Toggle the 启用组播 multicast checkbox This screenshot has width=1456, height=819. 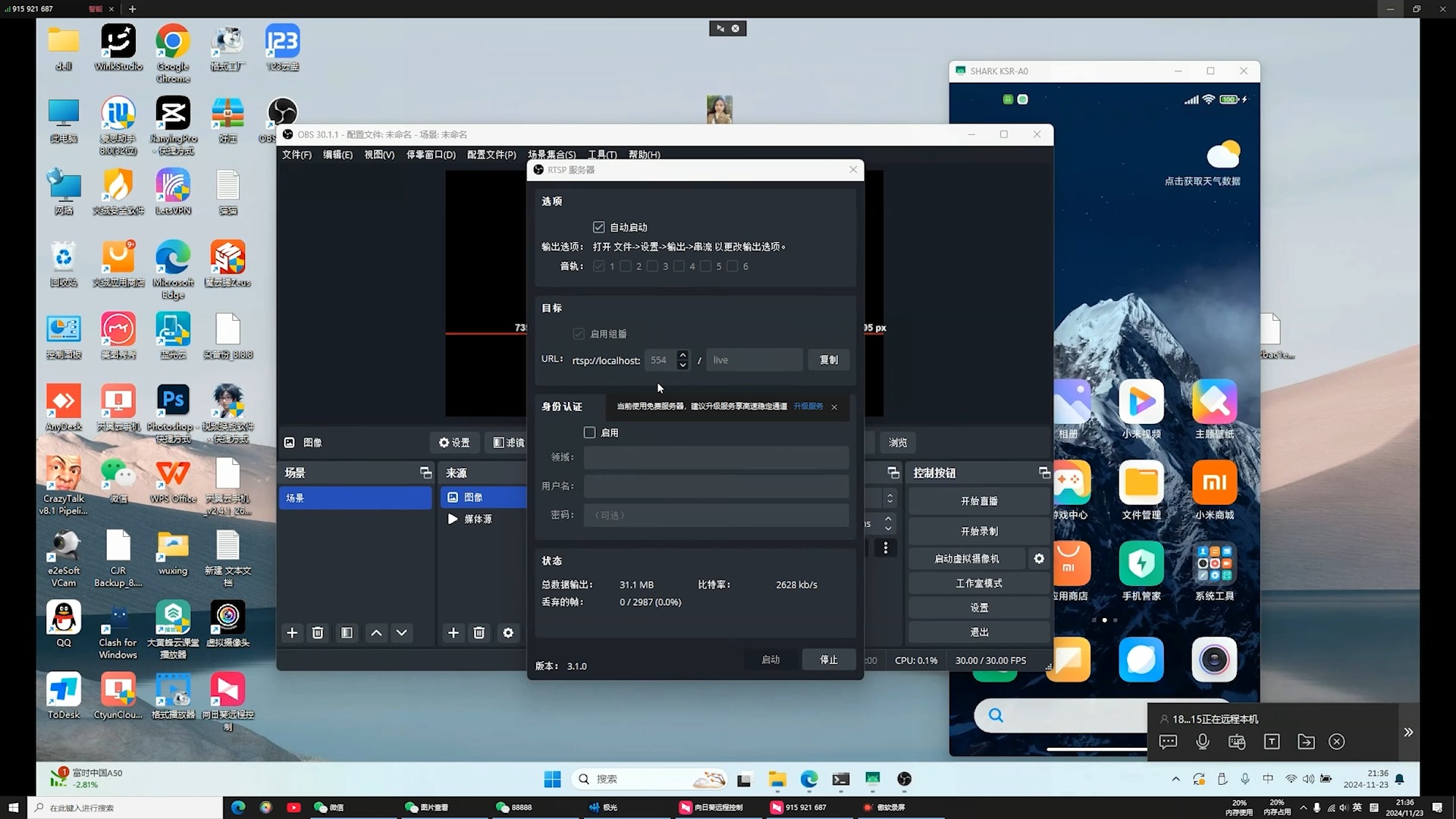579,334
